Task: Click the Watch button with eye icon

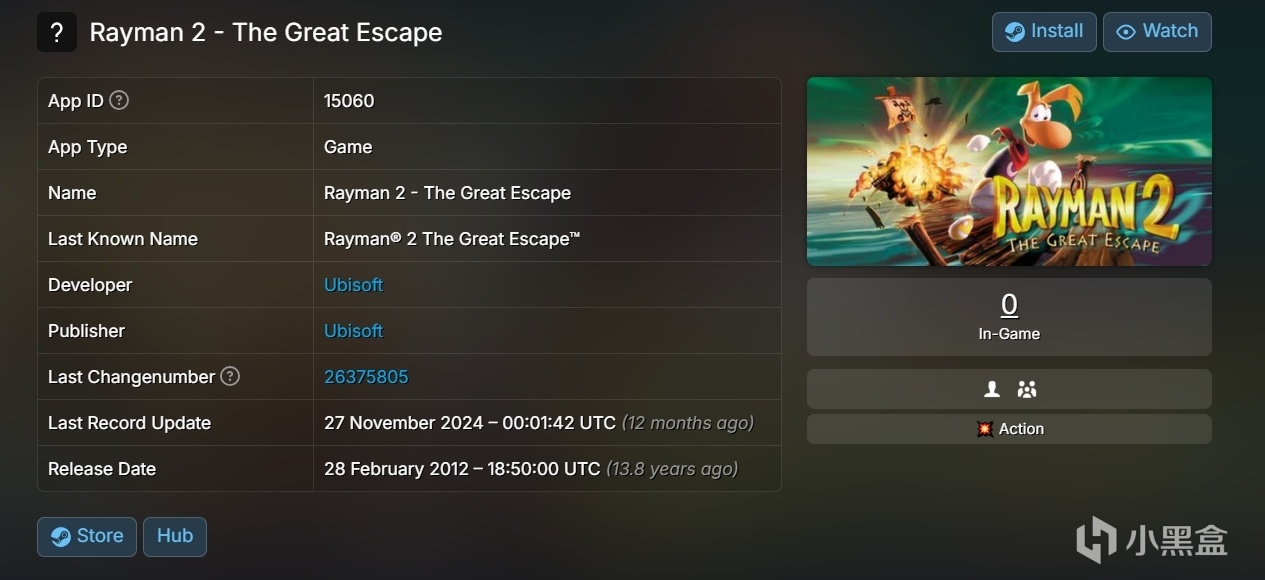Action: 1157,32
